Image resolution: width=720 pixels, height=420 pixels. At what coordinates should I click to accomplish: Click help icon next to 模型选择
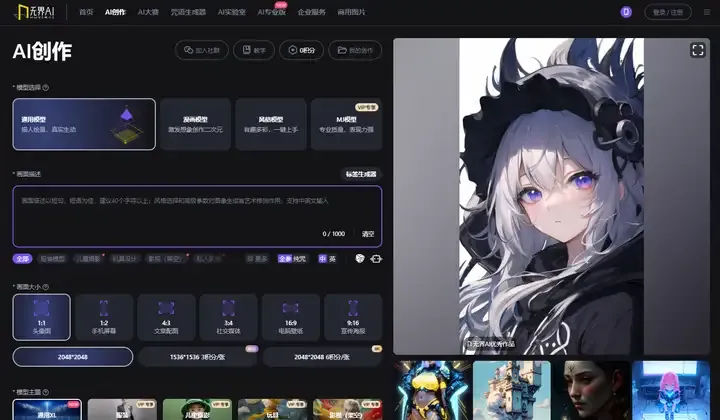45,88
